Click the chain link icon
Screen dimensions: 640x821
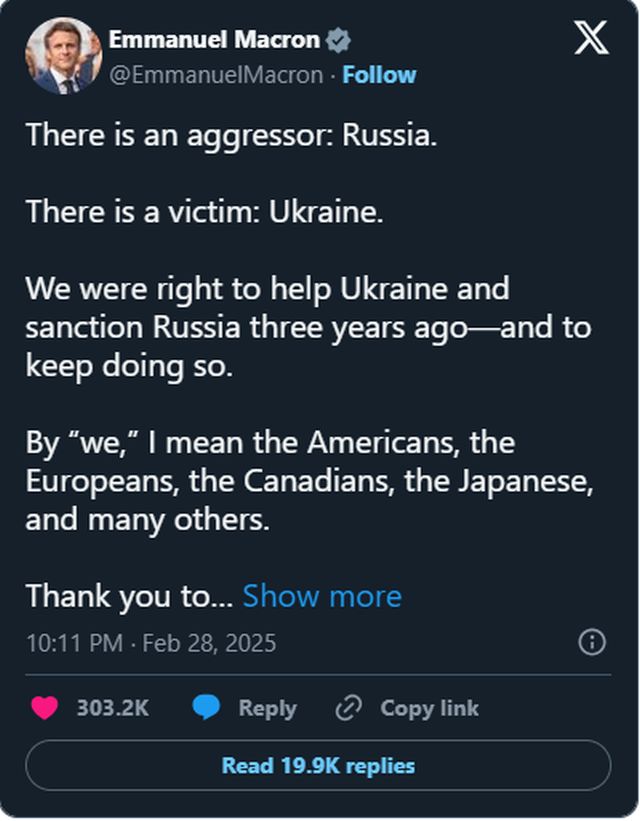pos(348,708)
